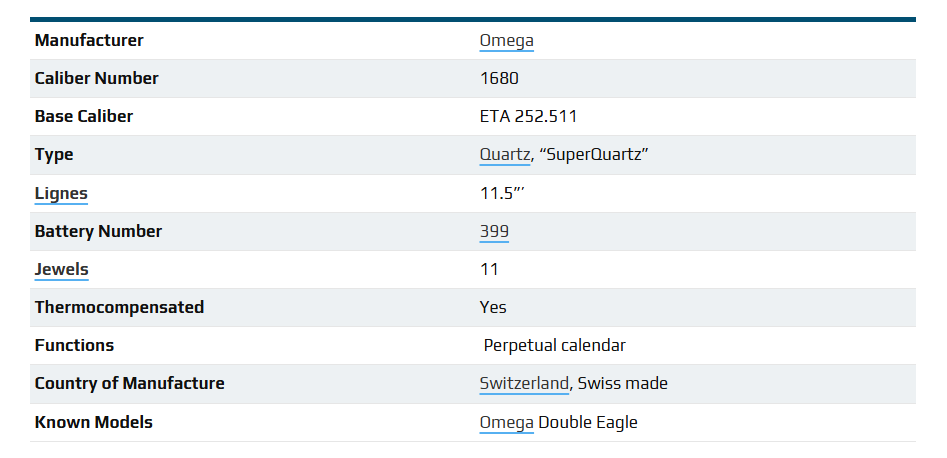Click the Double Eagle model text
The height and width of the screenshot is (458, 947).
(588, 422)
